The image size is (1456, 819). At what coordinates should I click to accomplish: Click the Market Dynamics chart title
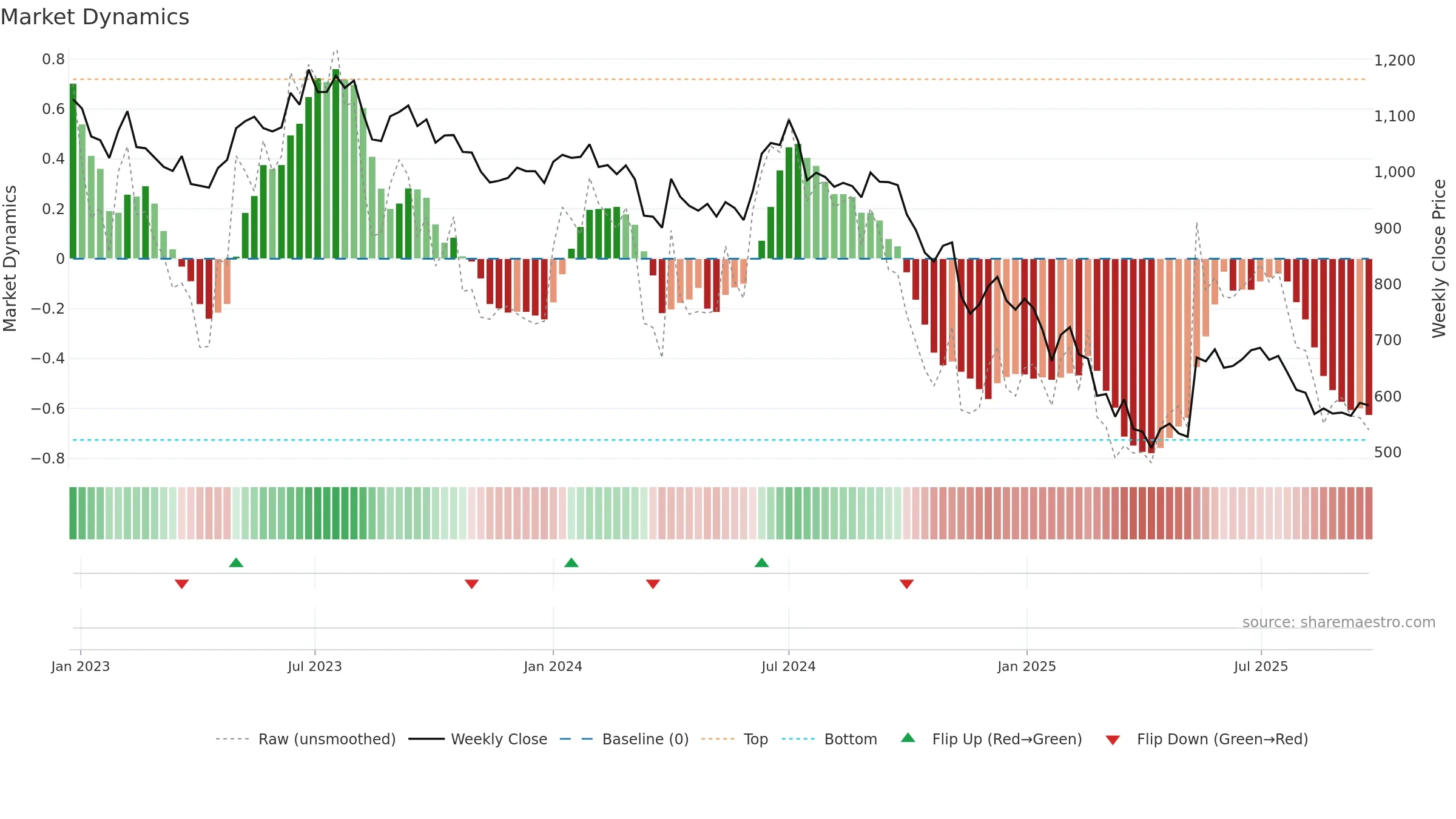(95, 17)
